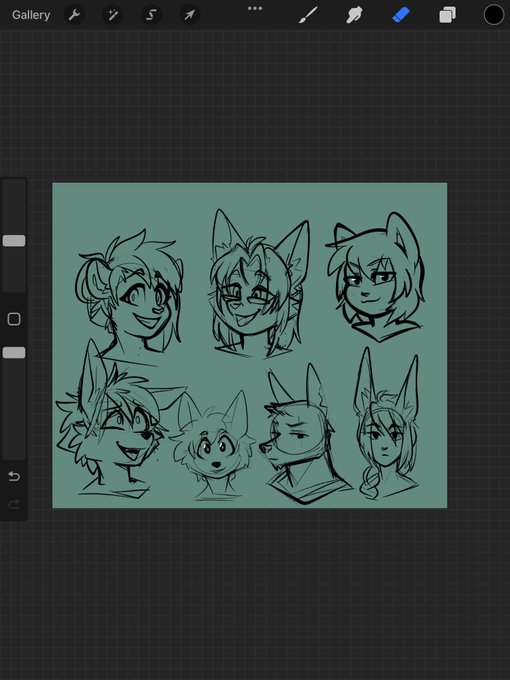The height and width of the screenshot is (680, 510).
Task: Return to the Gallery
Action: [31, 15]
